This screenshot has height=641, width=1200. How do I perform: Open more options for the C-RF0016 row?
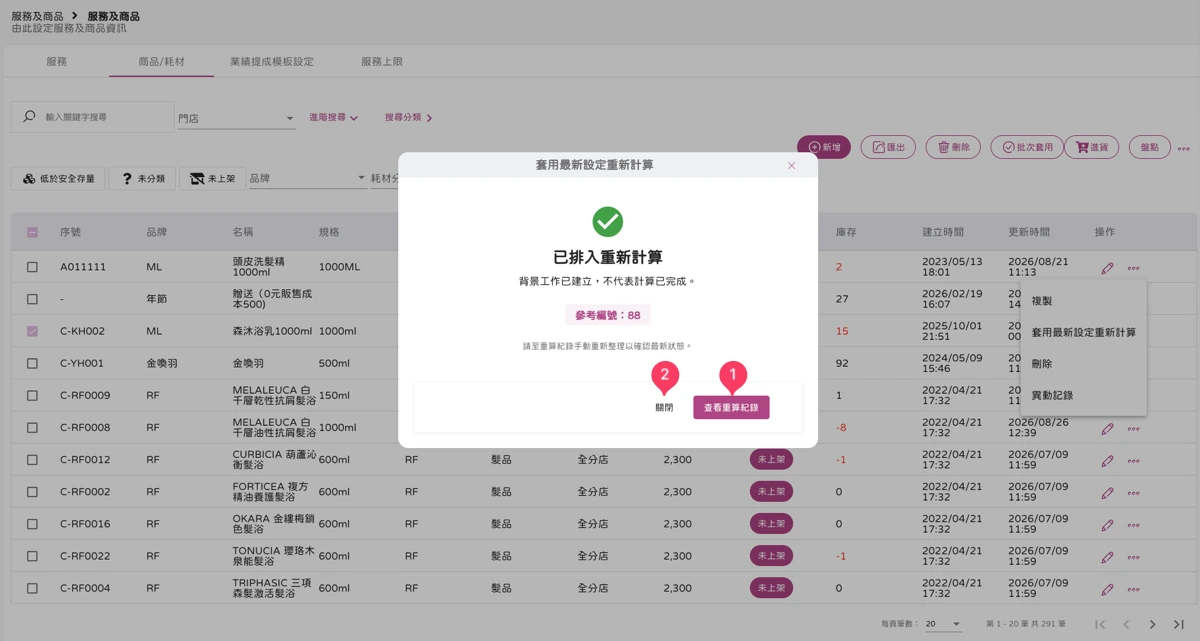(1133, 525)
